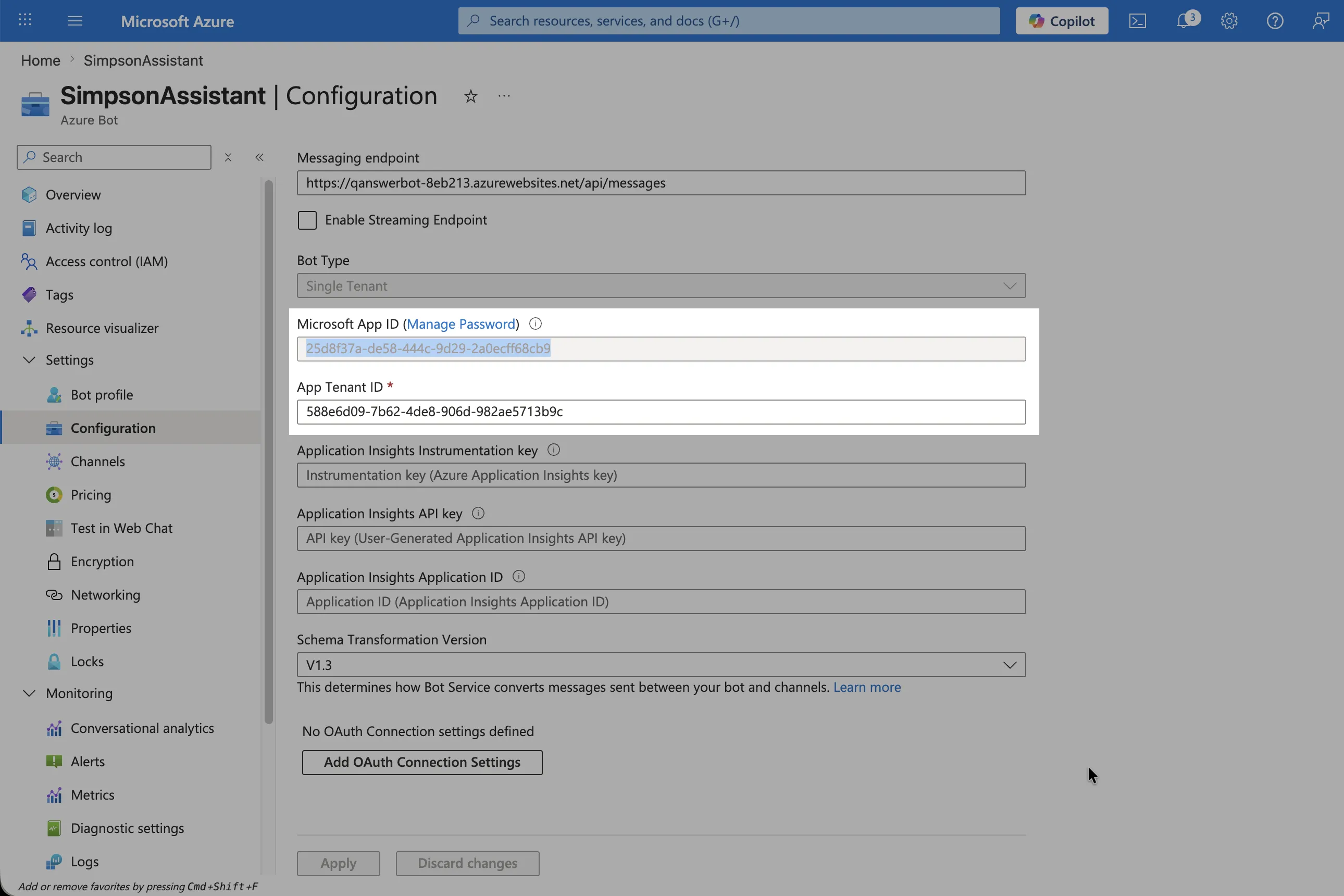Image resolution: width=1344 pixels, height=896 pixels.
Task: Click SimpsonAssistant breadcrumb link
Action: point(143,60)
